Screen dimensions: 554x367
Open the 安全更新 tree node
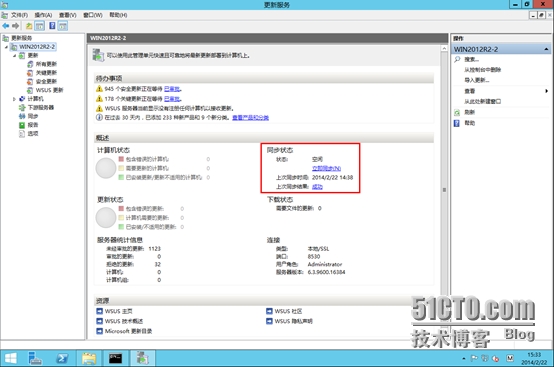[46, 81]
